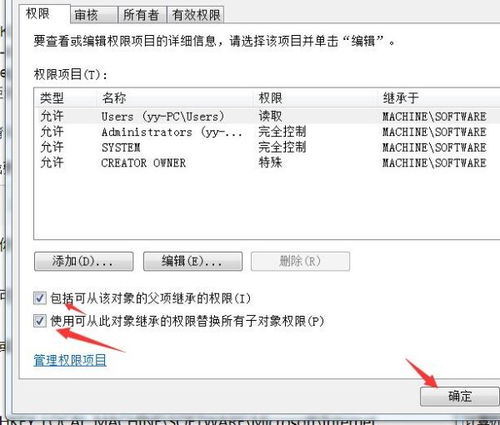Open the 管理权限项目 link
Image resolution: width=500 pixels, height=425 pixels.
[x=70, y=360]
